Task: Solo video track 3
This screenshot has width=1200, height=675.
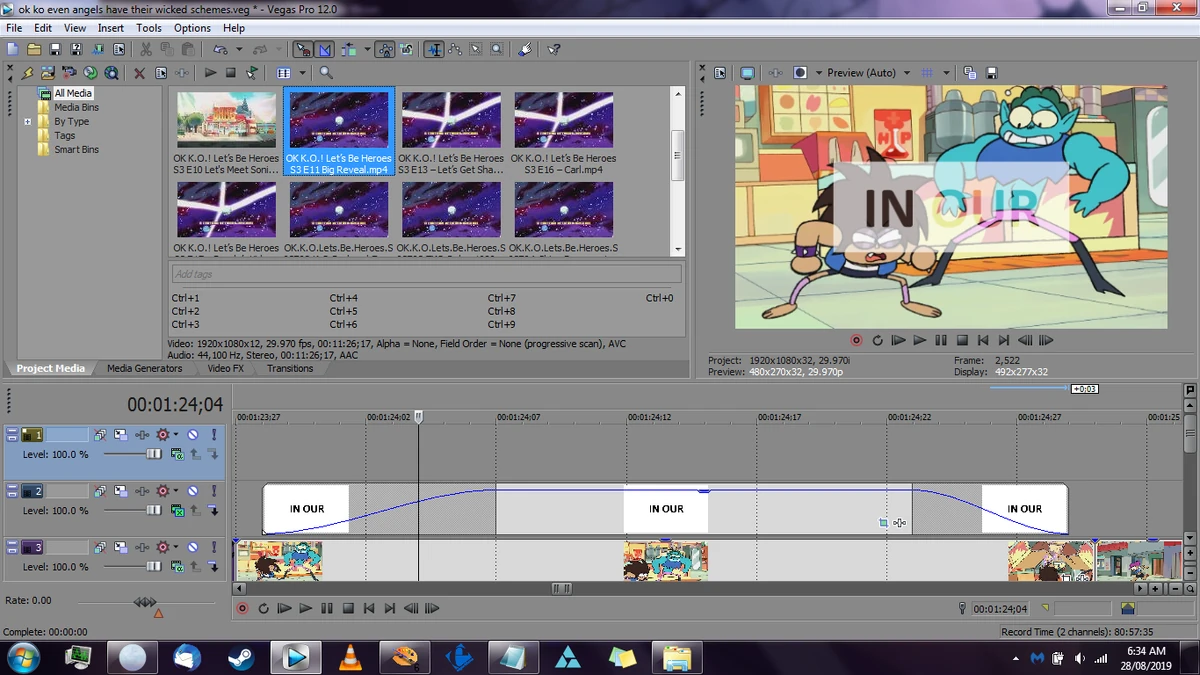Action: pyautogui.click(x=213, y=547)
